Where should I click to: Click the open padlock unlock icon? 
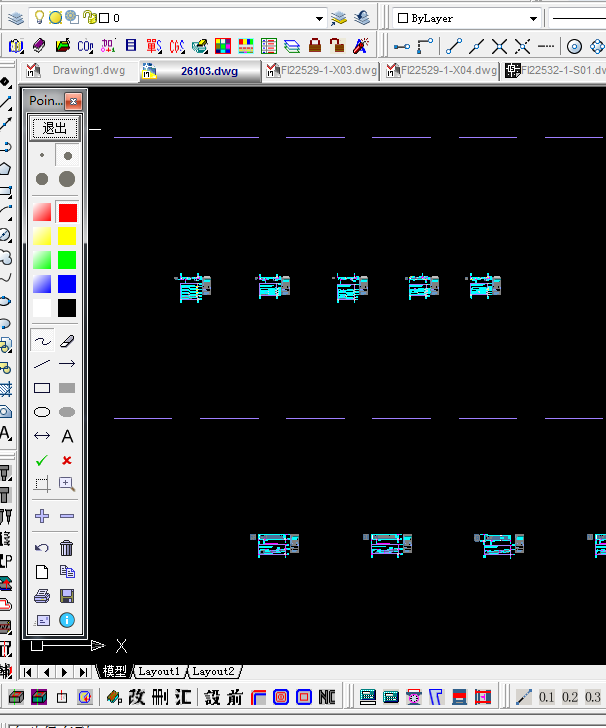(x=337, y=46)
